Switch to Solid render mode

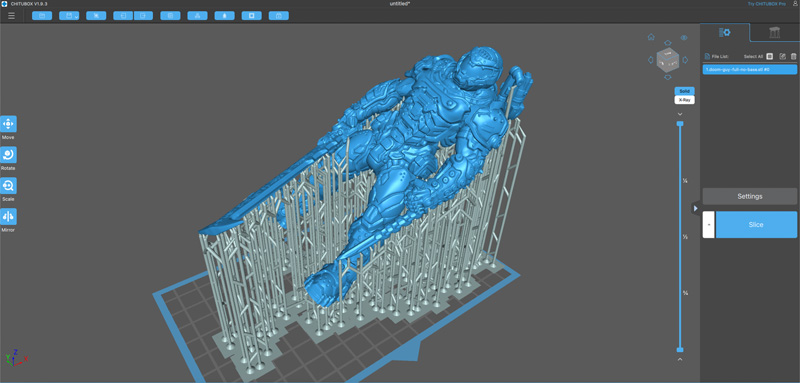point(684,91)
